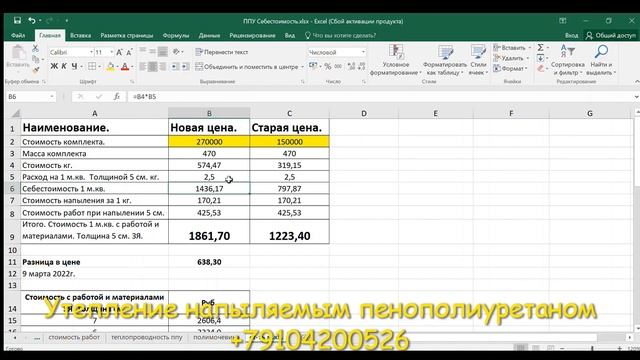This screenshot has width=640, height=360.
Task: Open the Формат cells menu
Action: tap(510, 69)
